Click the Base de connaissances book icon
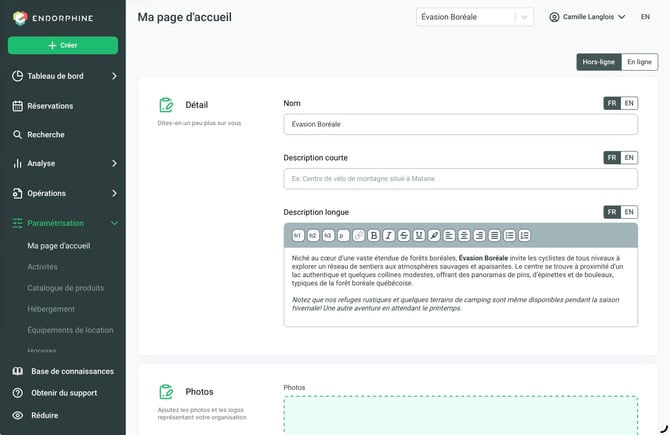Screen dimensions: 670x435 point(18,371)
